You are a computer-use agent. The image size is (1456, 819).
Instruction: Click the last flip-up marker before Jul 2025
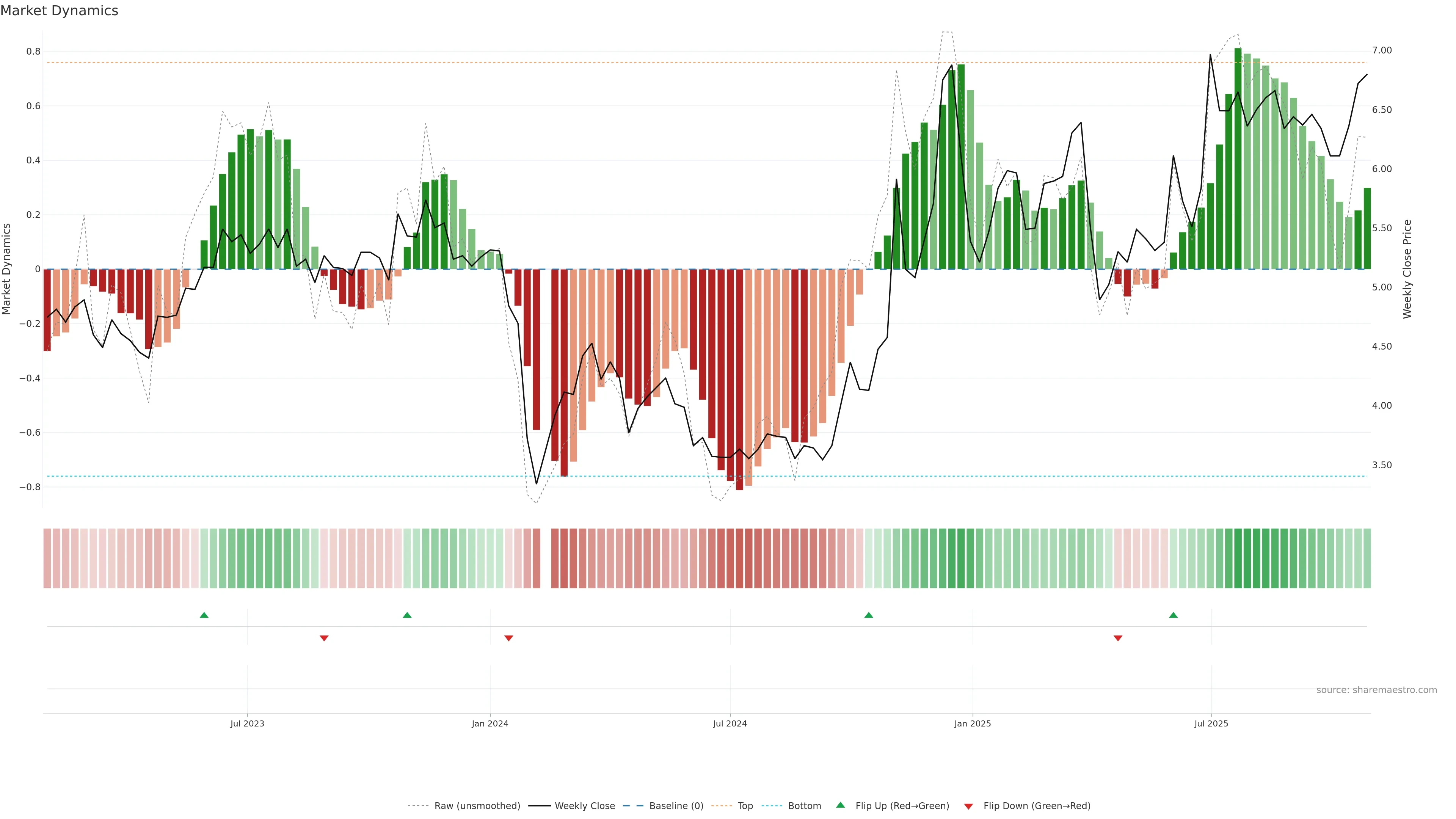[x=1174, y=615]
